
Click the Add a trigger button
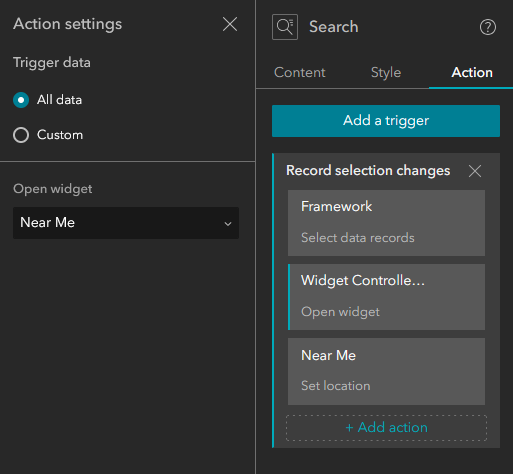point(386,121)
